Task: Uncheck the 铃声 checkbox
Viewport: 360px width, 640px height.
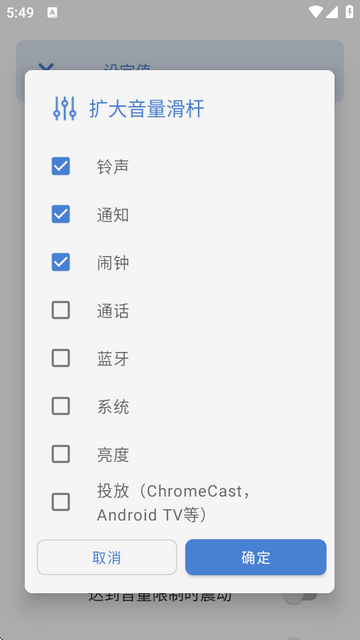Action: [x=61, y=166]
